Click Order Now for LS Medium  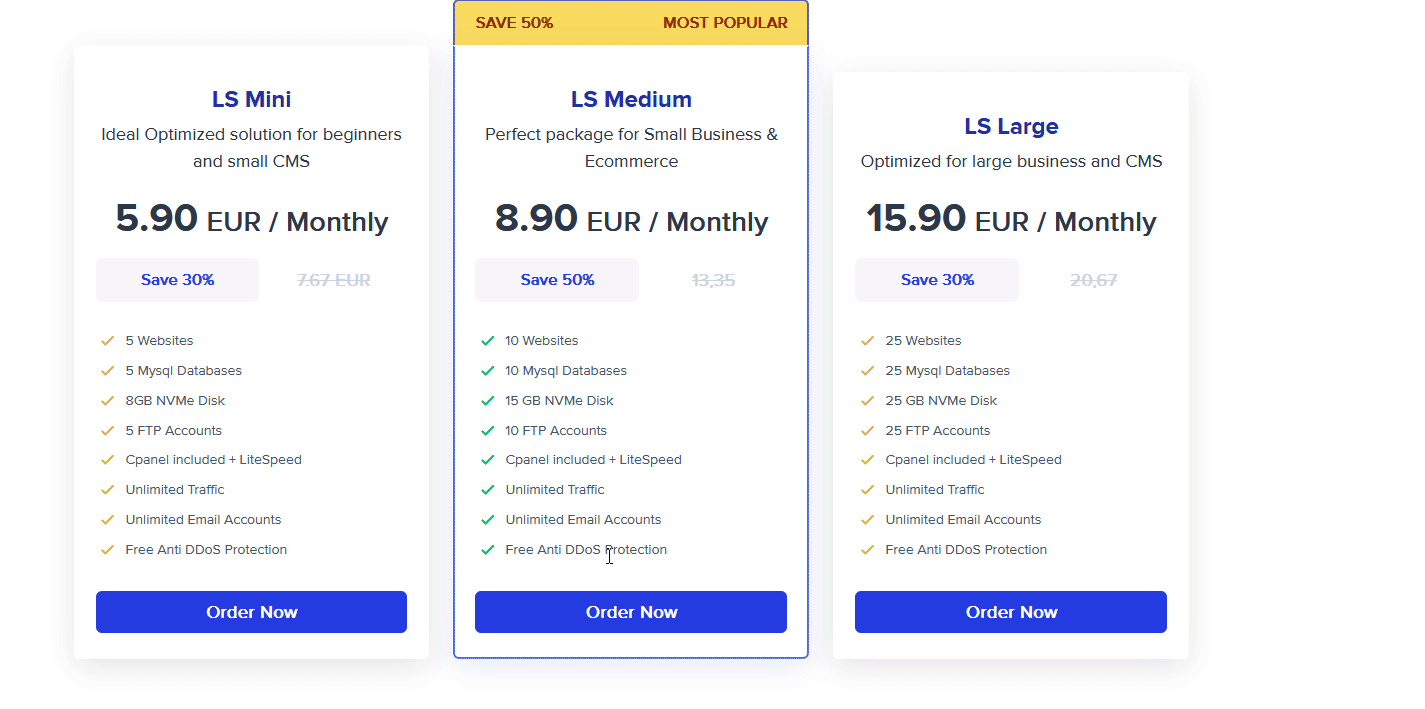click(x=631, y=612)
